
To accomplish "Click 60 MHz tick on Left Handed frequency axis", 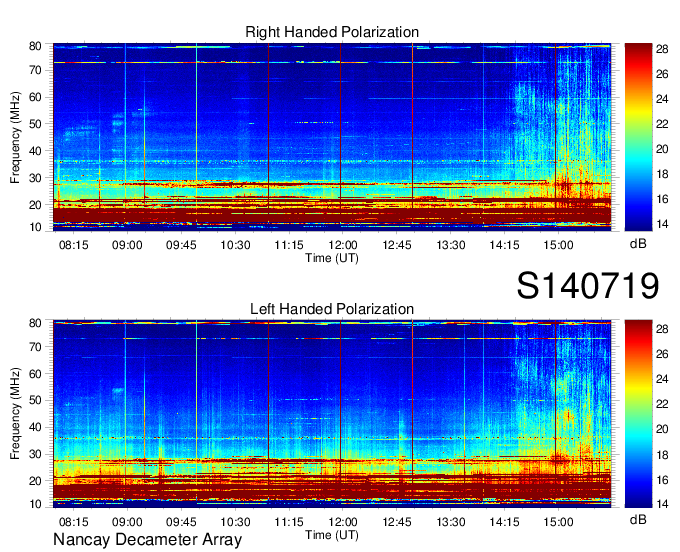I will (x=35, y=374).
